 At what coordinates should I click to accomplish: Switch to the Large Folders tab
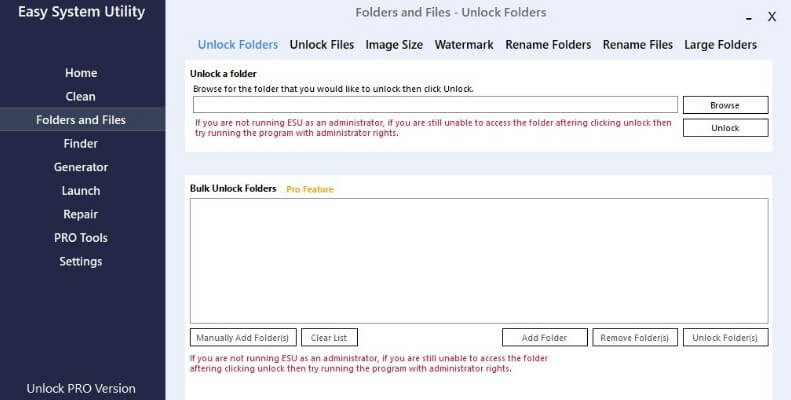coord(720,44)
